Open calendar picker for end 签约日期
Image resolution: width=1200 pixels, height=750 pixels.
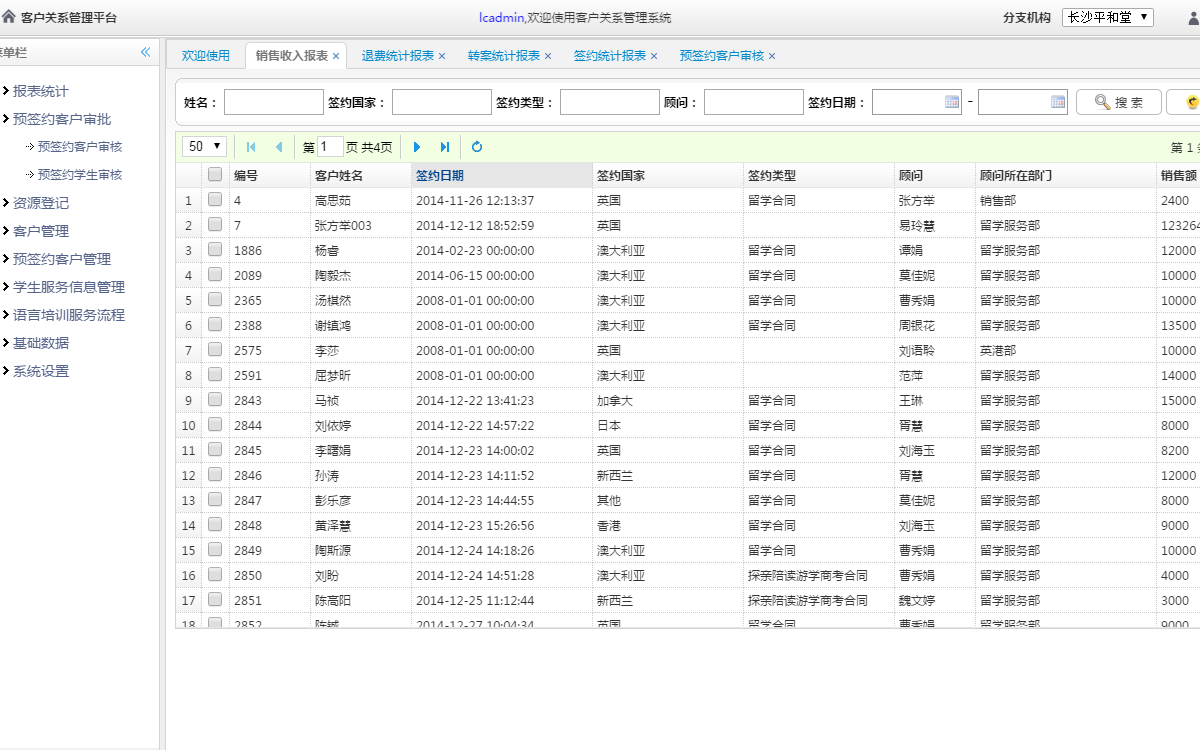(x=1058, y=102)
